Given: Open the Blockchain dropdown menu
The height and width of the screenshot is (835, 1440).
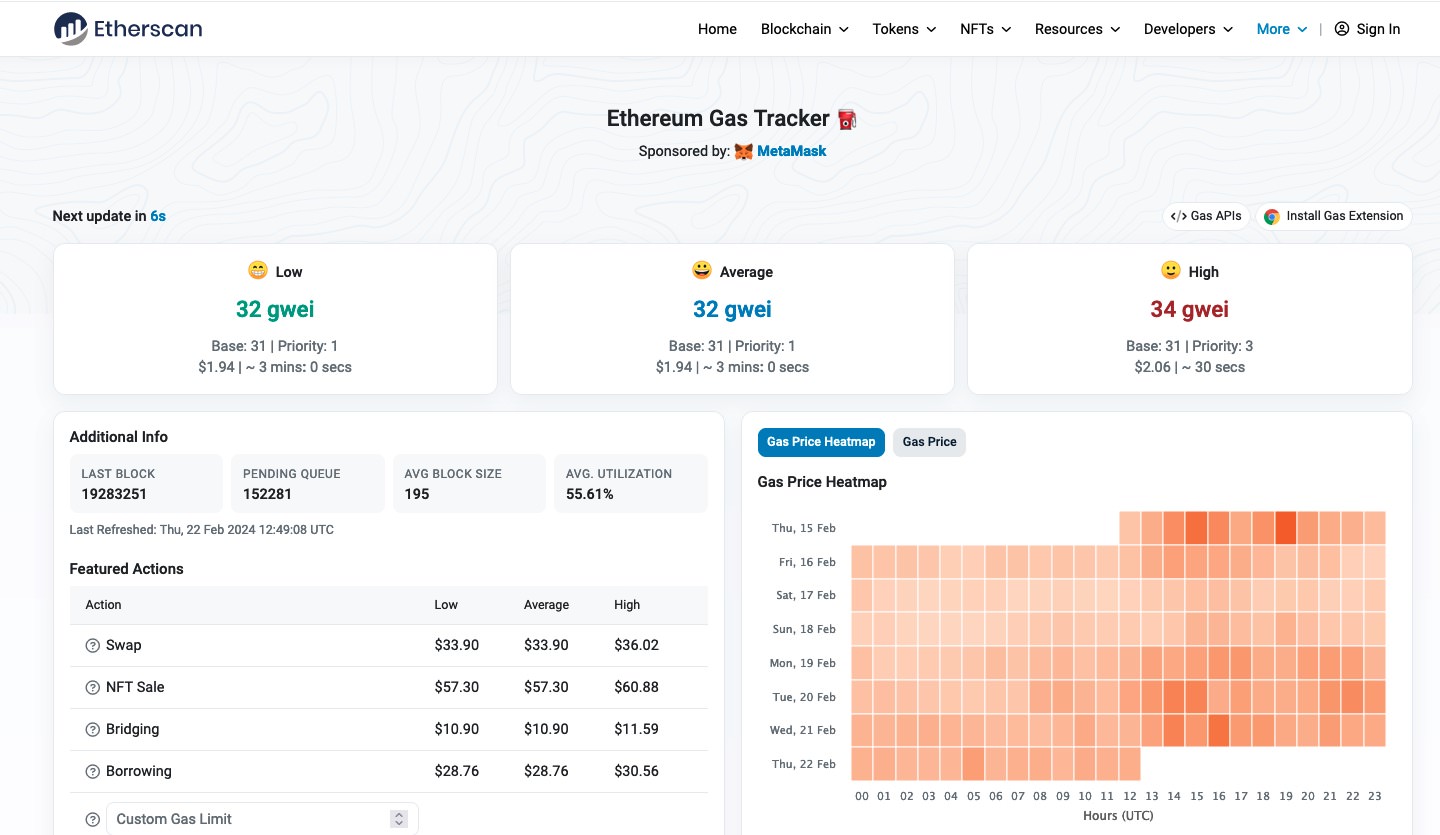Looking at the screenshot, I should point(804,29).
